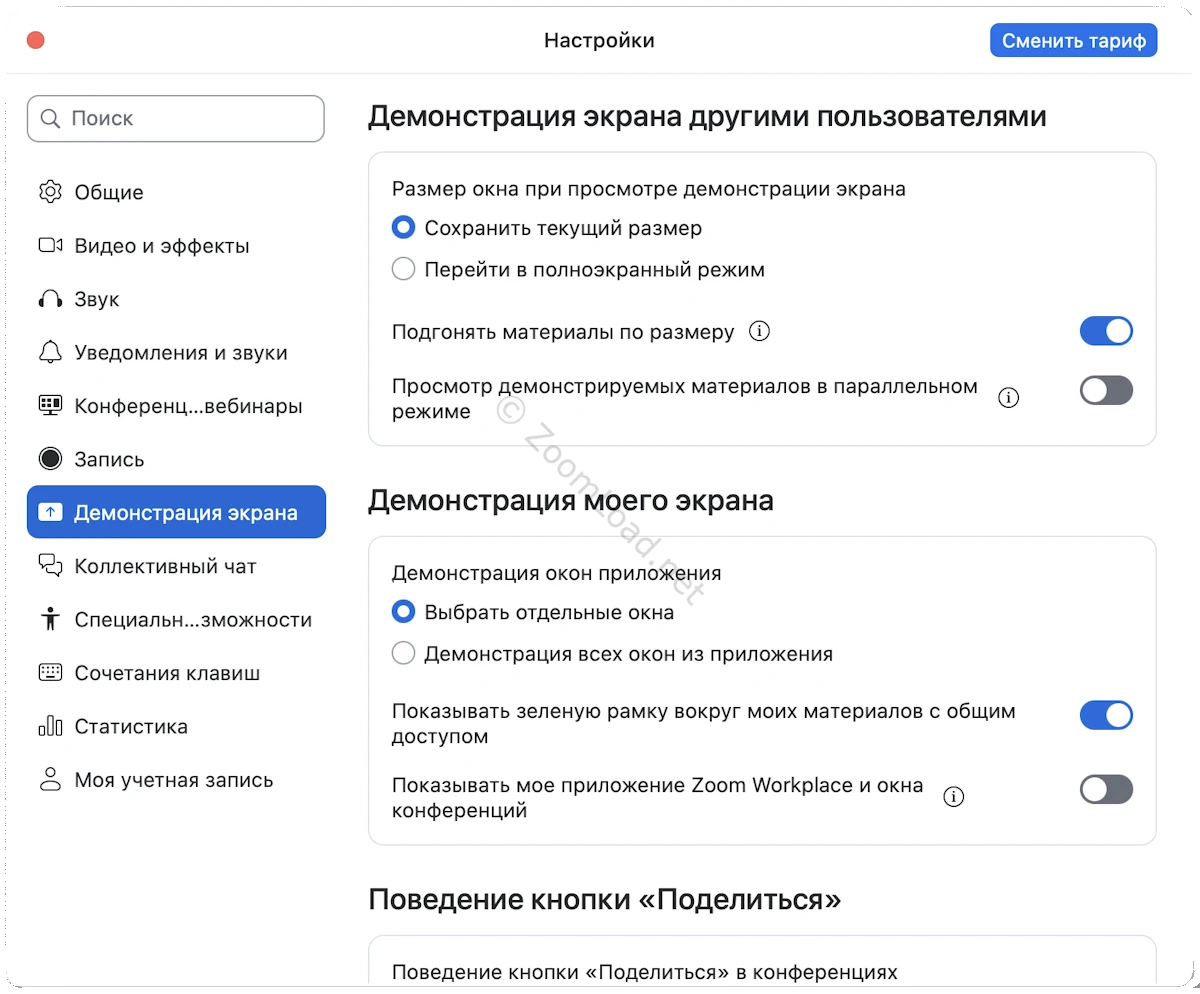This screenshot has height=994, width=1200.
Task: Click the gear icon next to Общие
Action: coord(50,192)
